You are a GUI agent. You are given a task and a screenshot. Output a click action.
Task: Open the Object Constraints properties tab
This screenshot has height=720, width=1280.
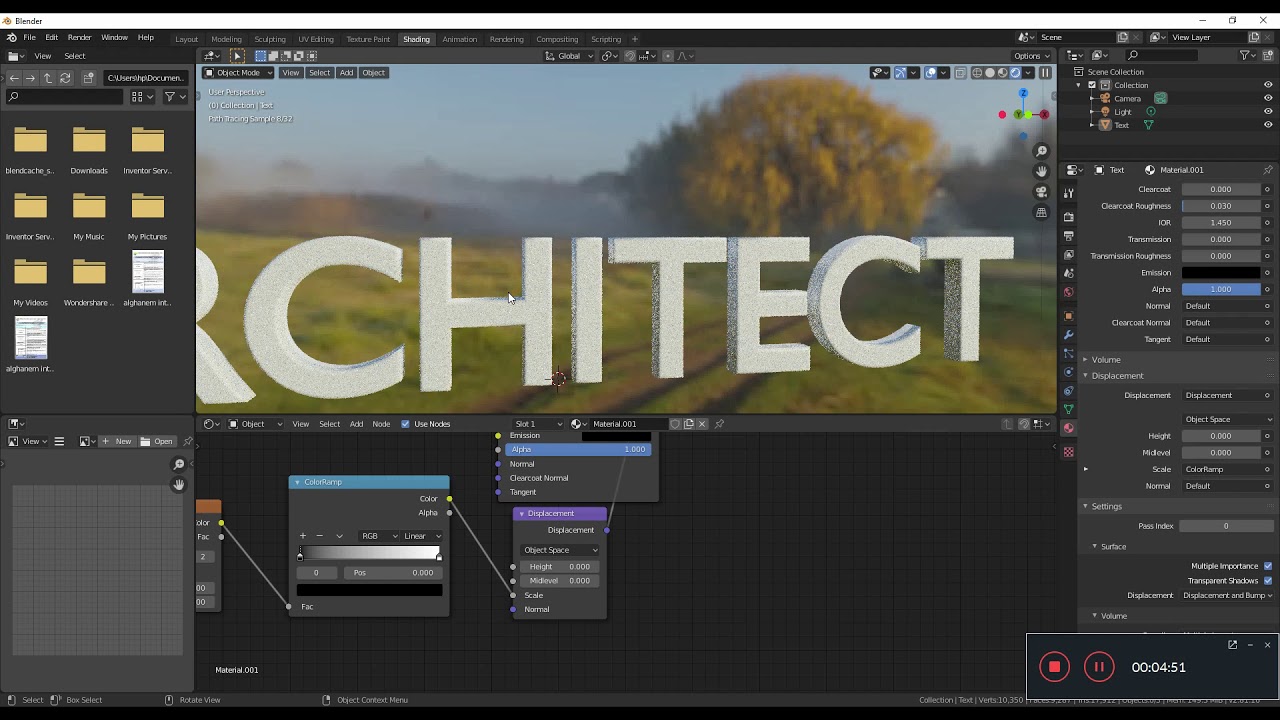1068,392
